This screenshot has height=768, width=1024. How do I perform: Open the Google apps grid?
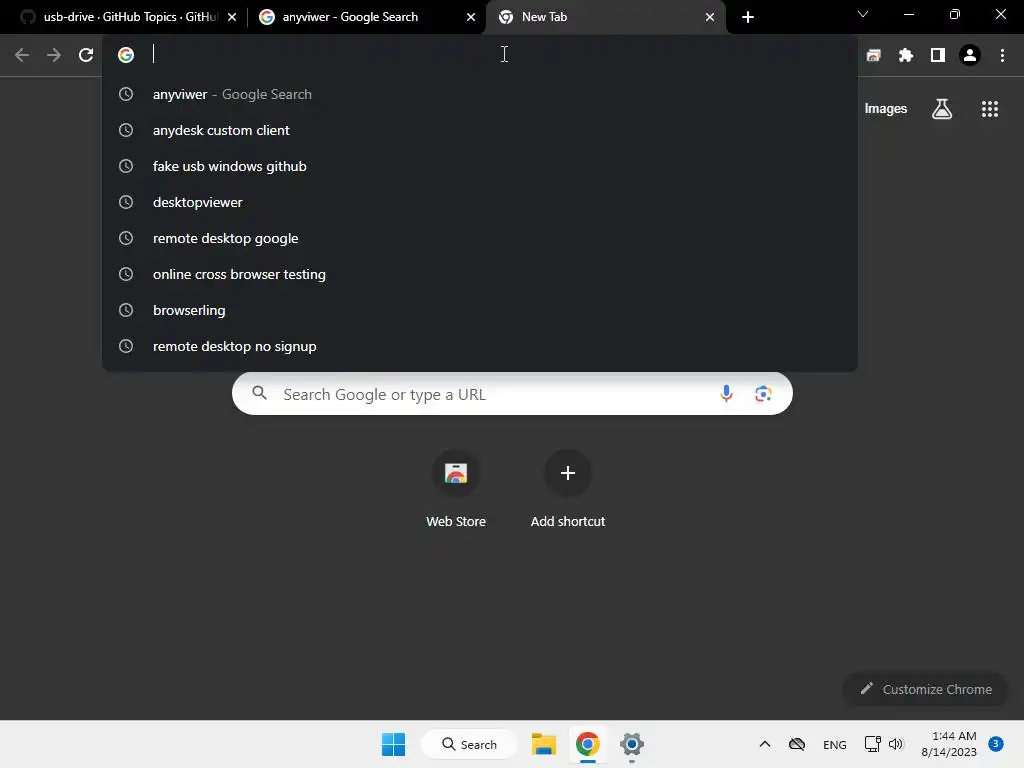(x=990, y=109)
